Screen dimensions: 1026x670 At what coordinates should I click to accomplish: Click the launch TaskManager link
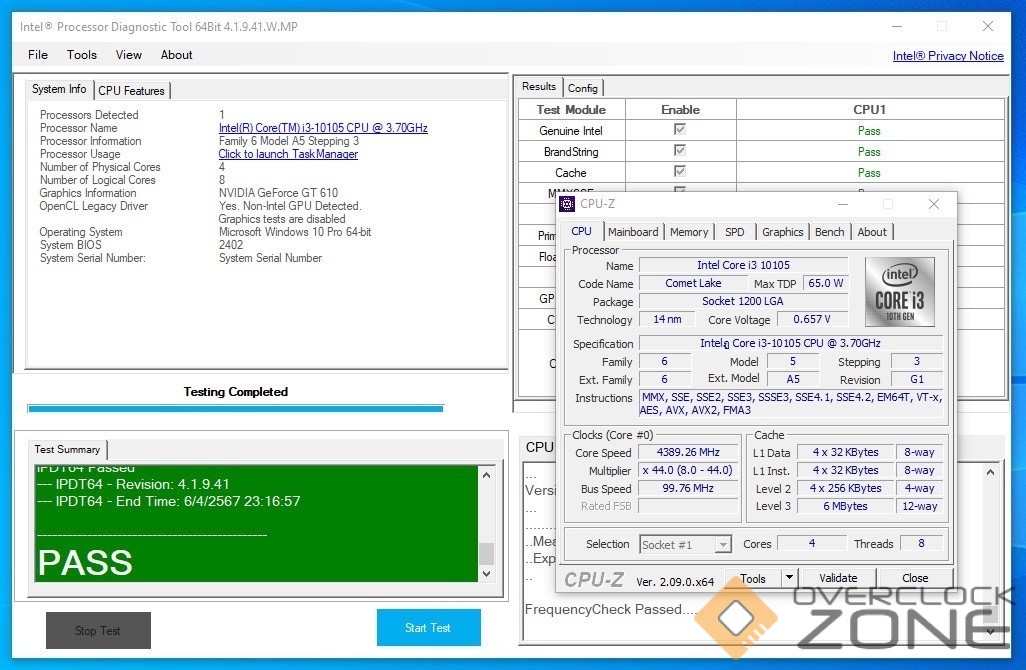[x=288, y=154]
